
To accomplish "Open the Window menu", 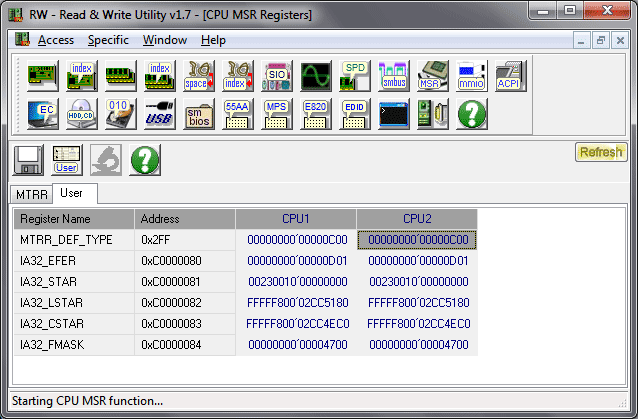I will (165, 40).
